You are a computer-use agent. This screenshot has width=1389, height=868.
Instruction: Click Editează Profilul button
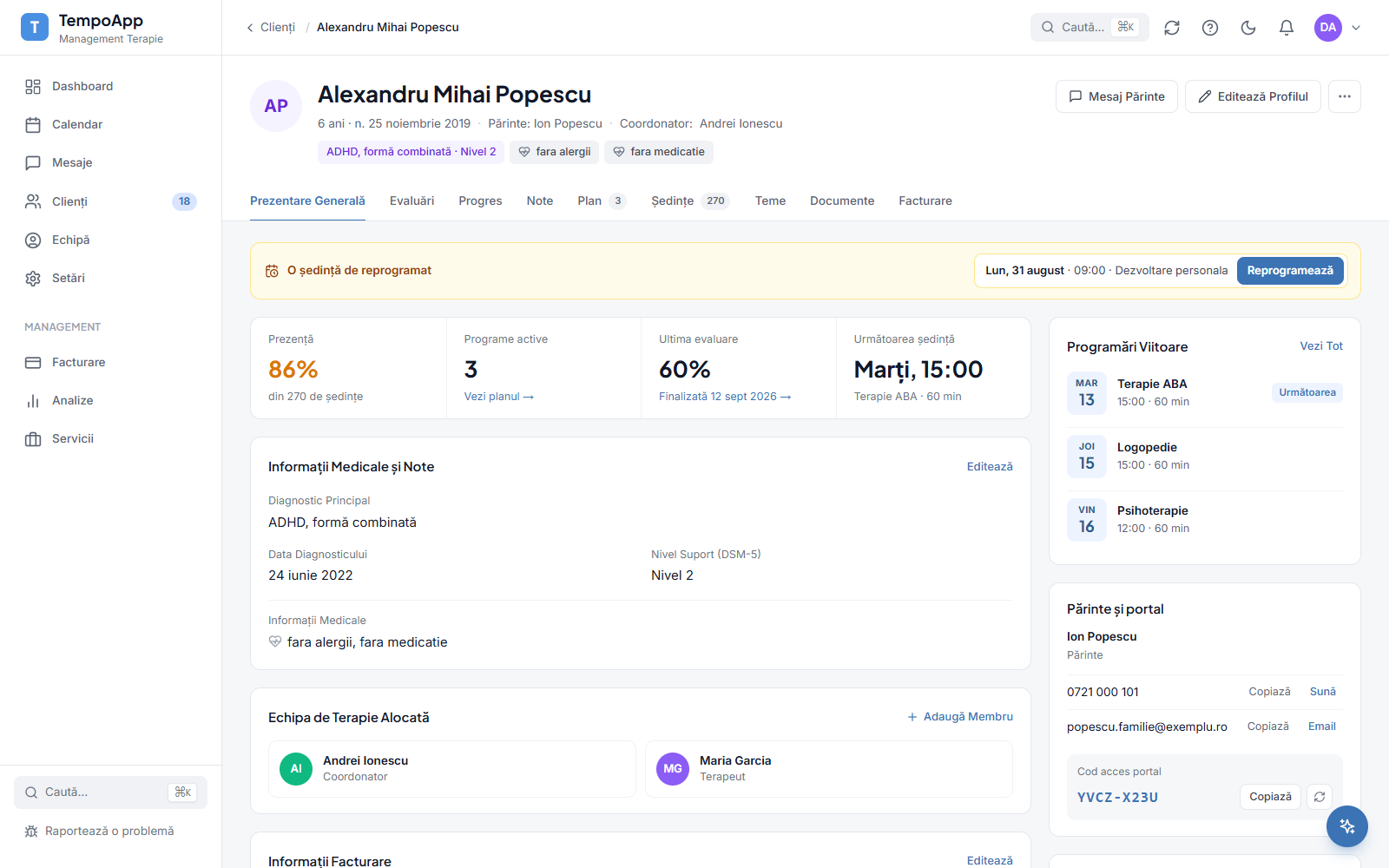[x=1253, y=96]
